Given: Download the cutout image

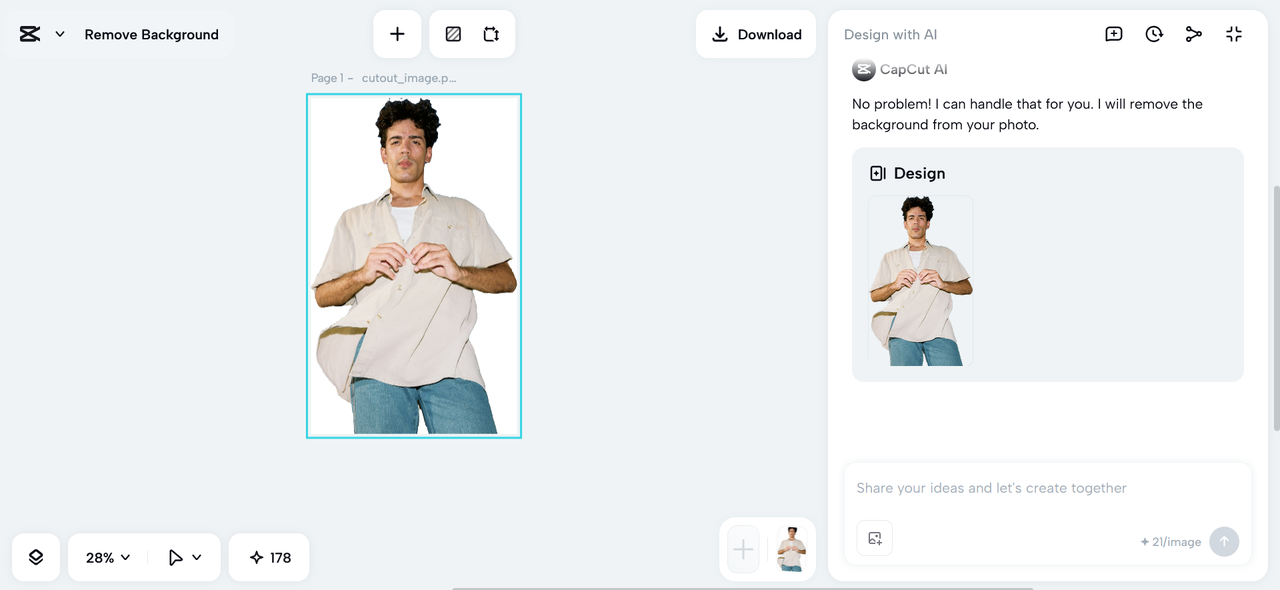Looking at the screenshot, I should click(x=756, y=34).
